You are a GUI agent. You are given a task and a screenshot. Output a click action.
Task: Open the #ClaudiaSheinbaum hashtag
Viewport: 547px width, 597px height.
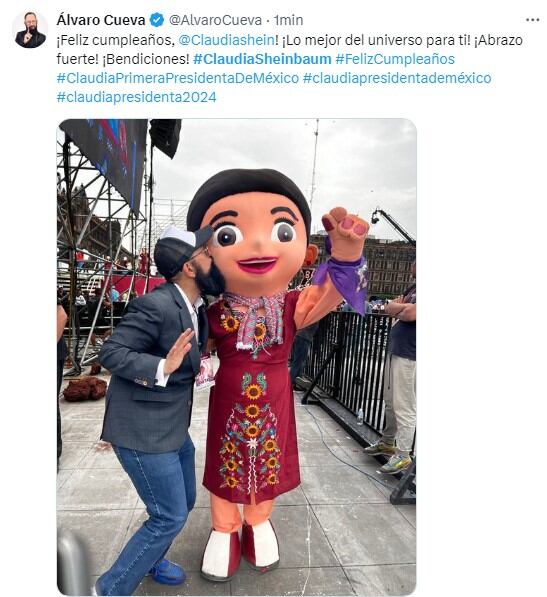(x=262, y=59)
